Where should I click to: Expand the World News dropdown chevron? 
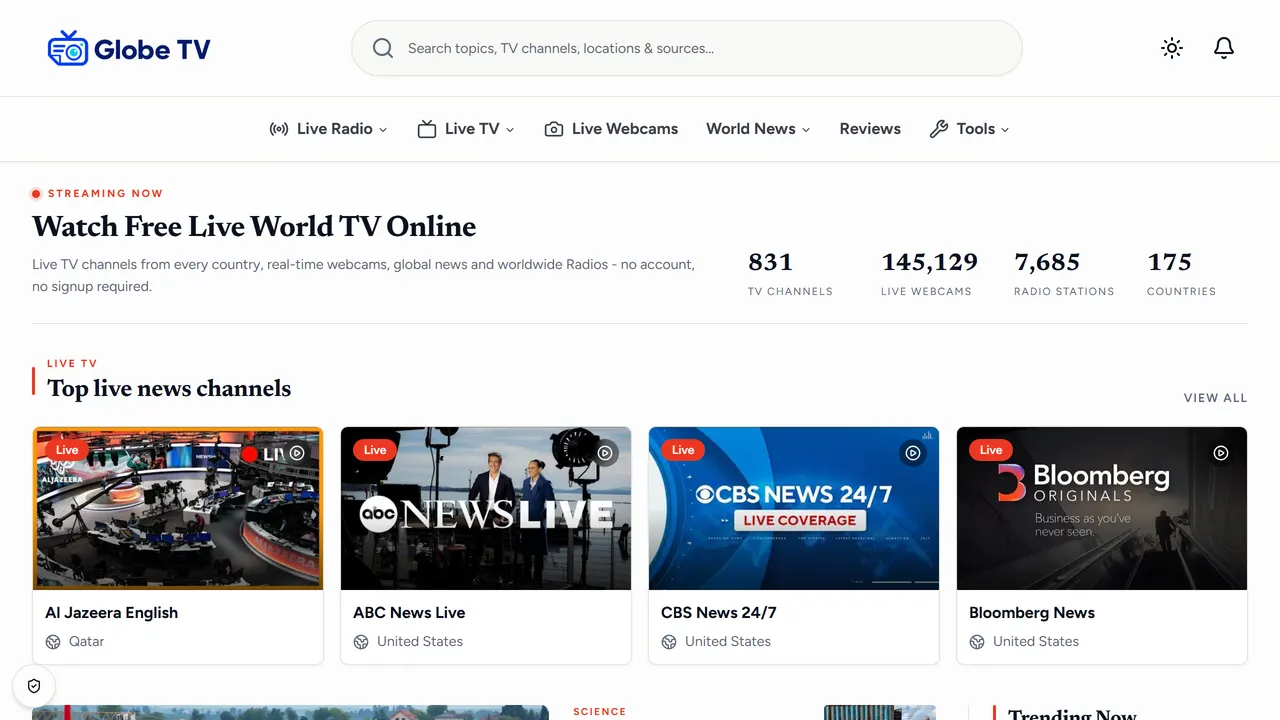pos(806,130)
